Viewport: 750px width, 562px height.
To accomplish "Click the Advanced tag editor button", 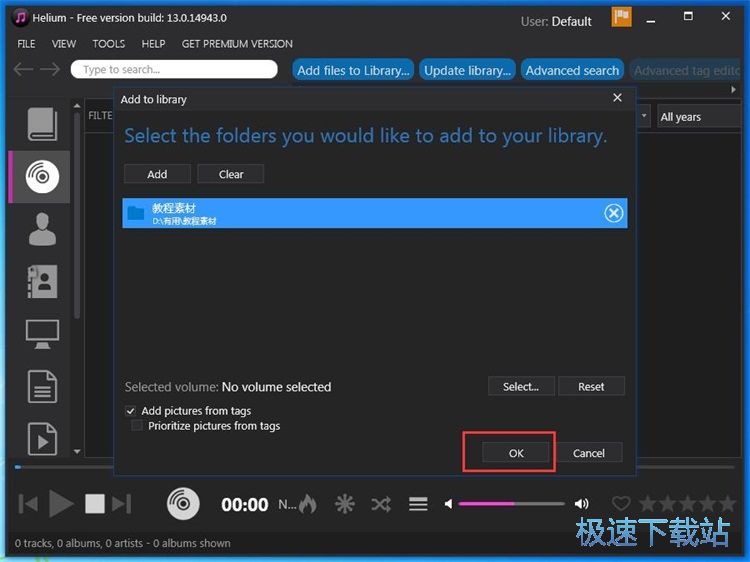I will pos(685,70).
